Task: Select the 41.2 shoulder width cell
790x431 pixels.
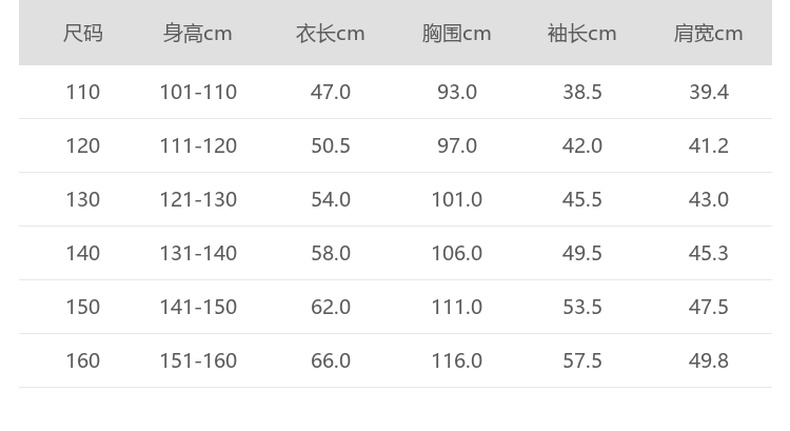Action: [x=708, y=146]
